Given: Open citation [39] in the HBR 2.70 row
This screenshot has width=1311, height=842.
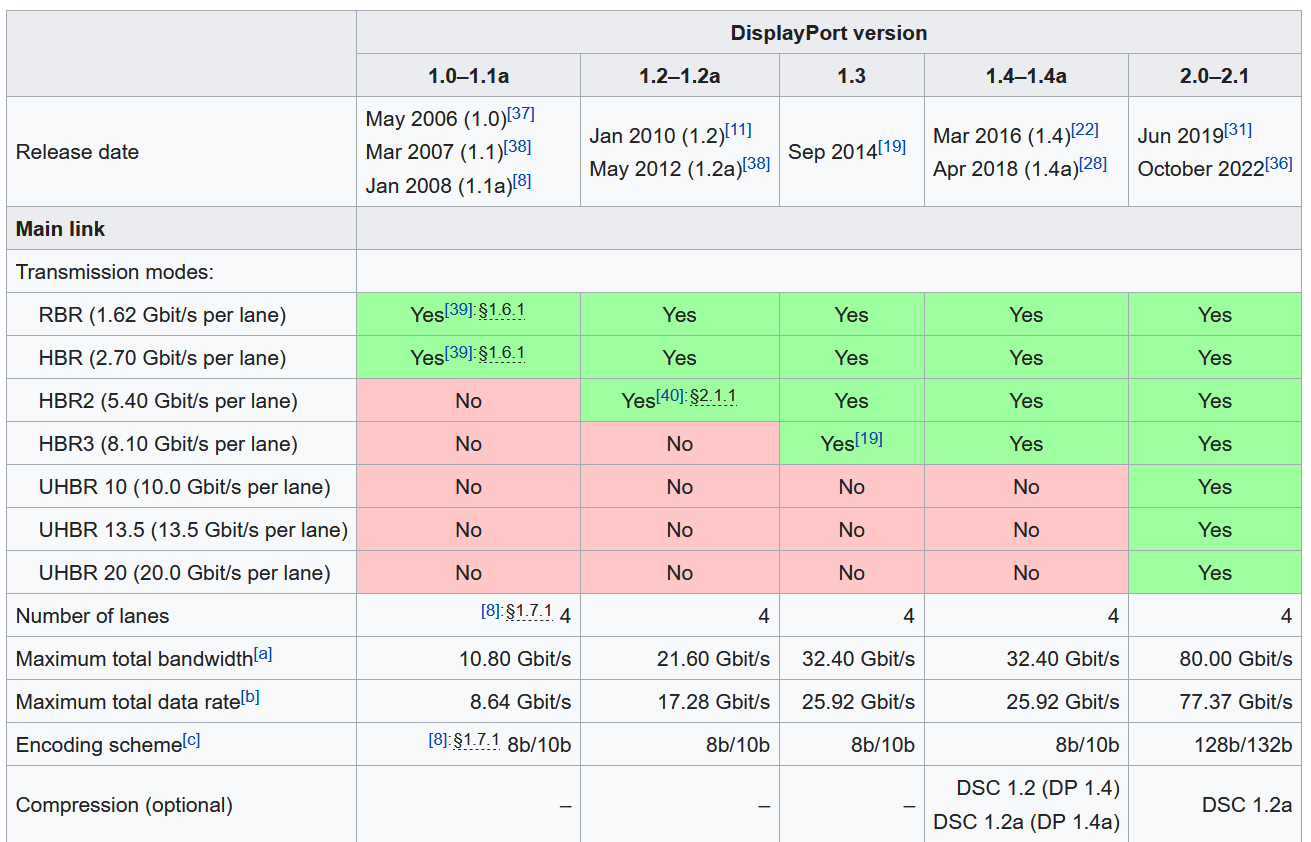Looking at the screenshot, I should tap(458, 353).
